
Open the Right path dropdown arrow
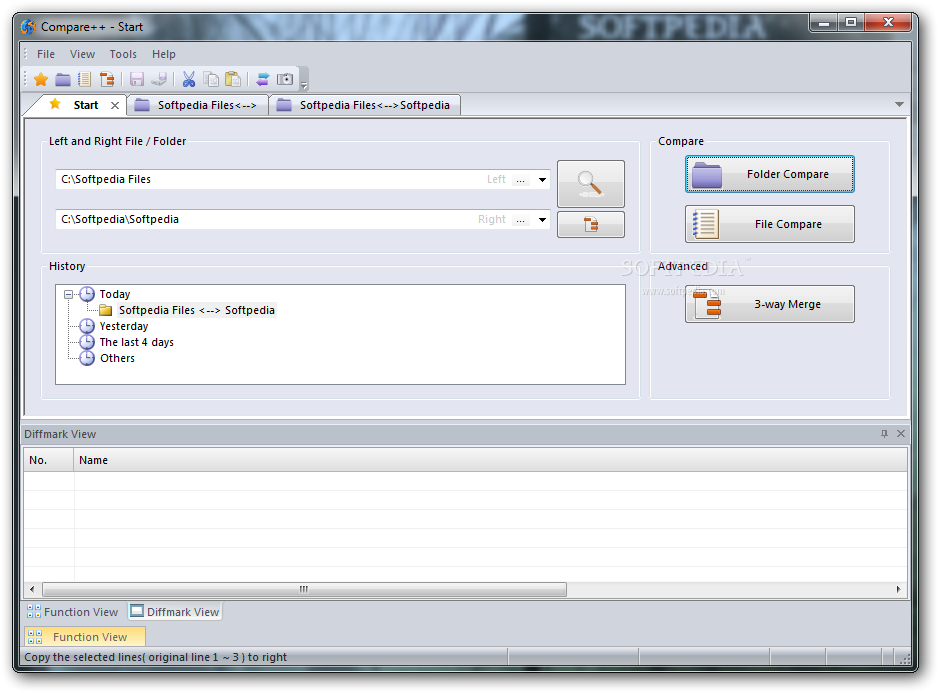point(542,220)
